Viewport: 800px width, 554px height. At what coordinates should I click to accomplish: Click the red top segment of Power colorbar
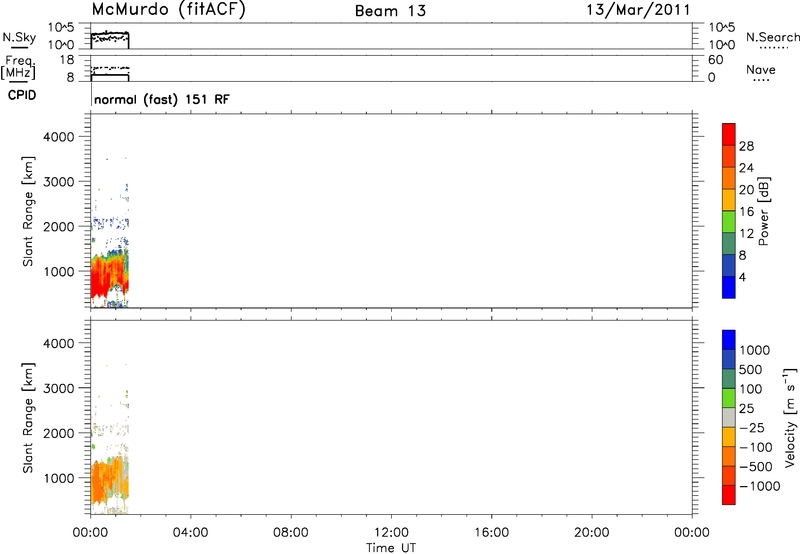tap(729, 134)
